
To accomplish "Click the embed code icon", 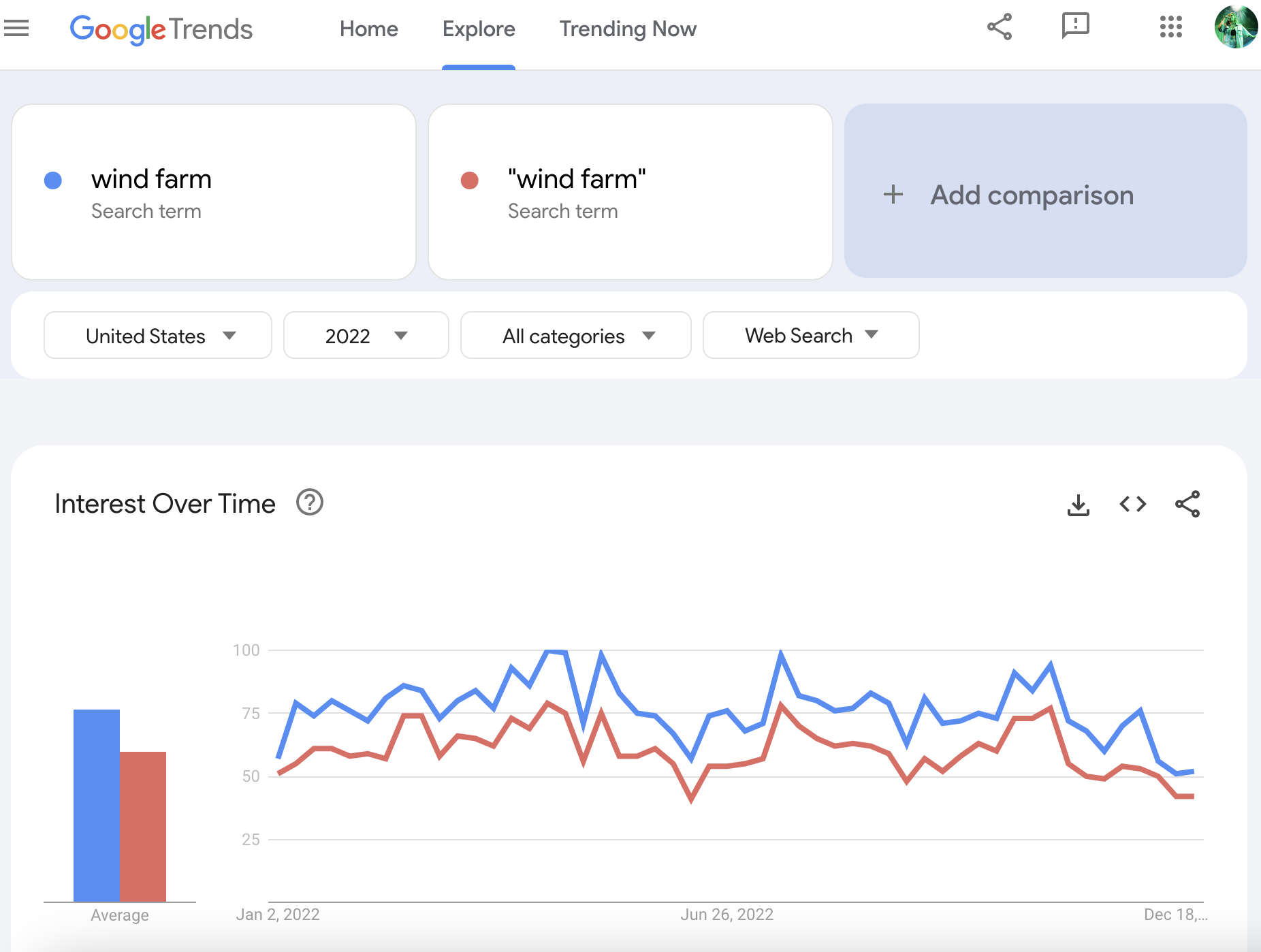I will point(1132,504).
